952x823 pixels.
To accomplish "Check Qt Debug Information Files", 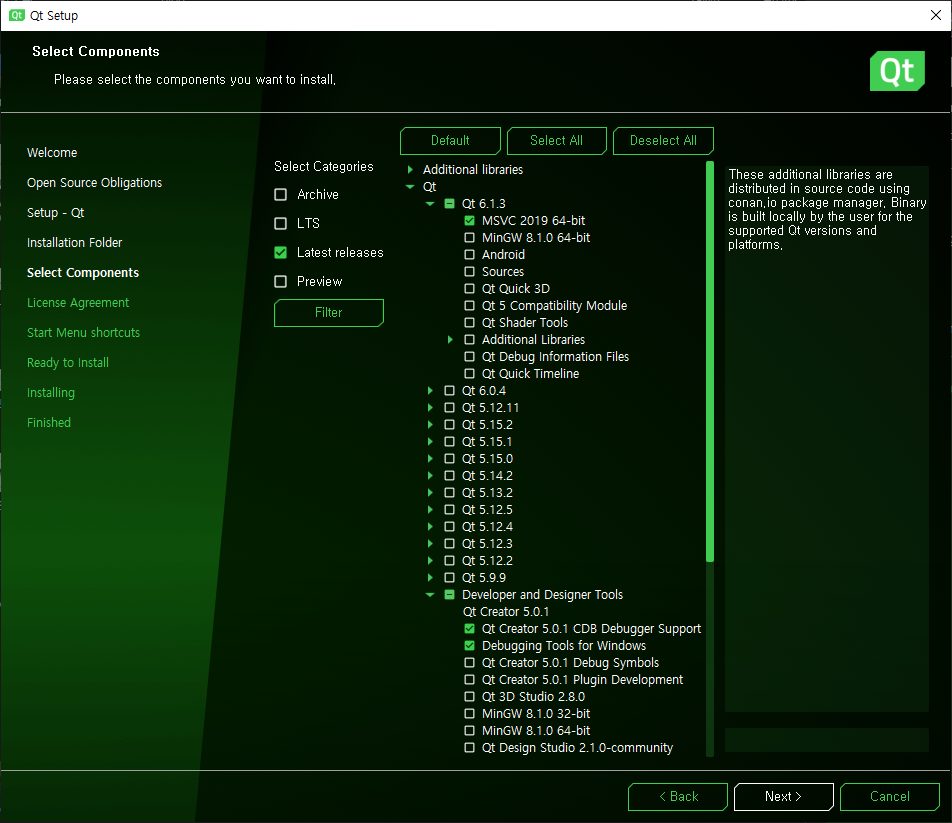I will coord(469,356).
